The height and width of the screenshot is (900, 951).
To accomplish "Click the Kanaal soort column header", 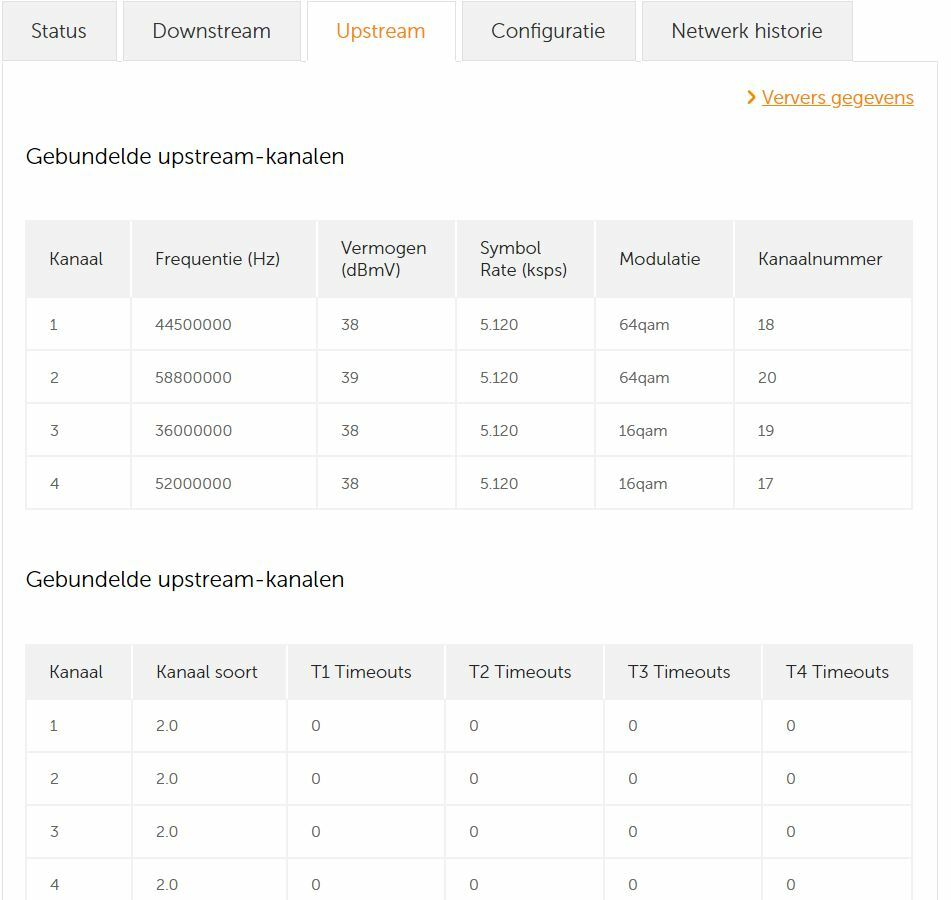I will [209, 672].
